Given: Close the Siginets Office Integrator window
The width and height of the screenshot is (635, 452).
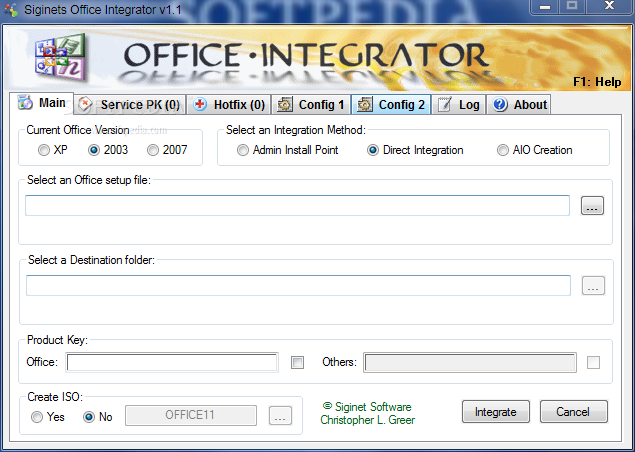Looking at the screenshot, I should point(609,7).
